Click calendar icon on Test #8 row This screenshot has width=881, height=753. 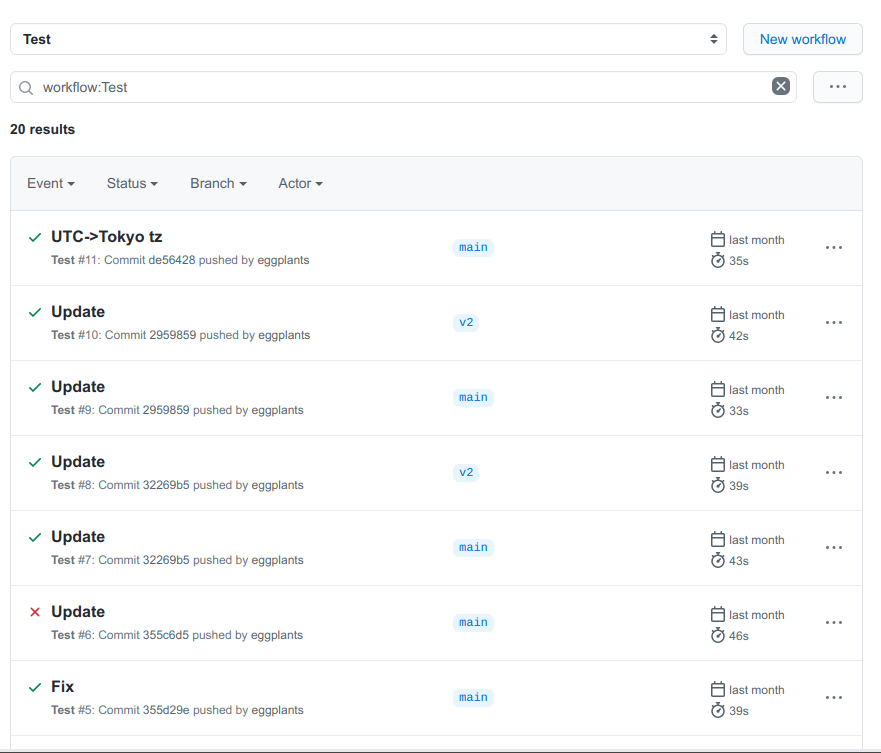tap(717, 464)
